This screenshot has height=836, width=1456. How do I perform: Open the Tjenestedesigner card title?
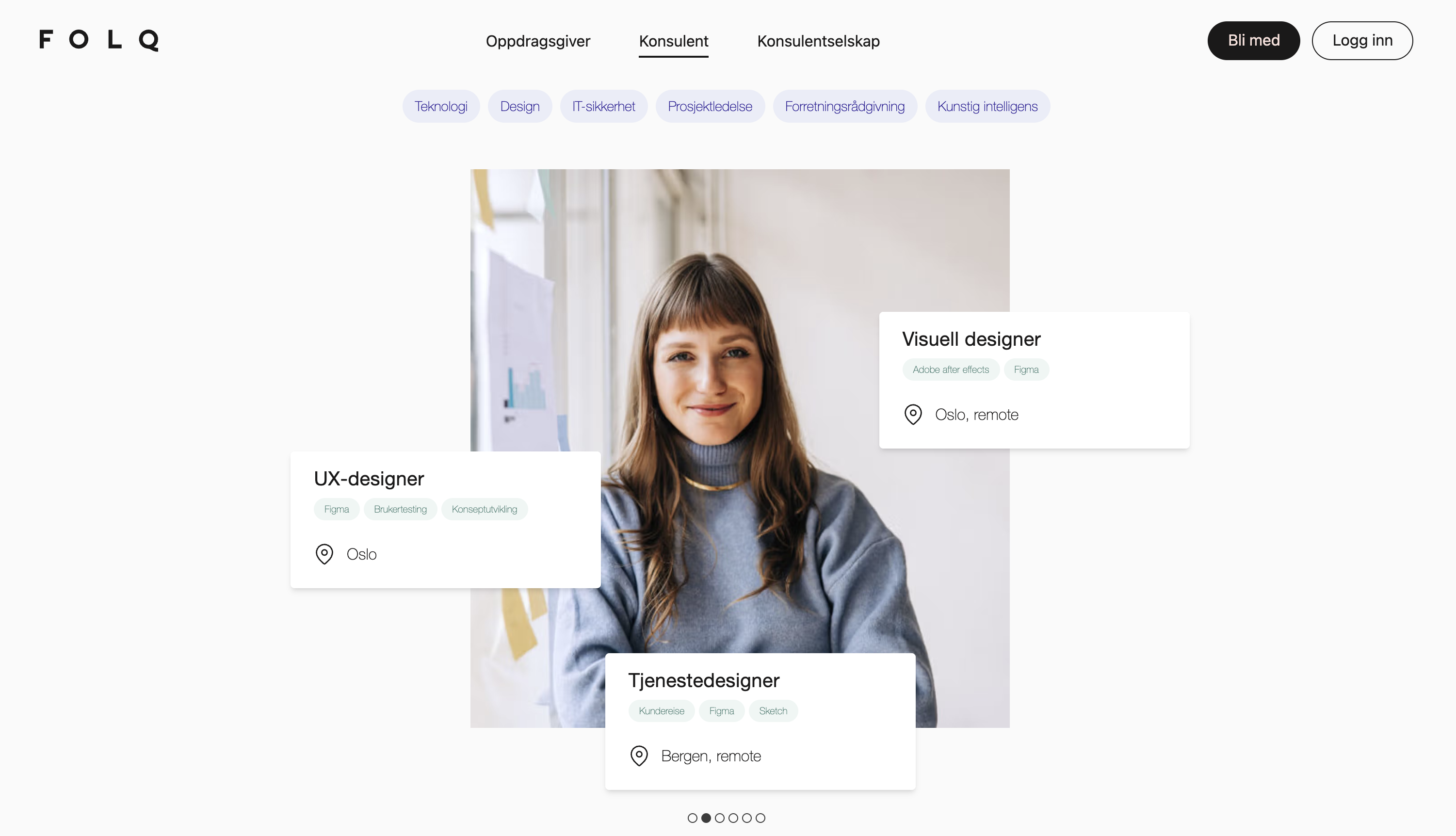703,680
